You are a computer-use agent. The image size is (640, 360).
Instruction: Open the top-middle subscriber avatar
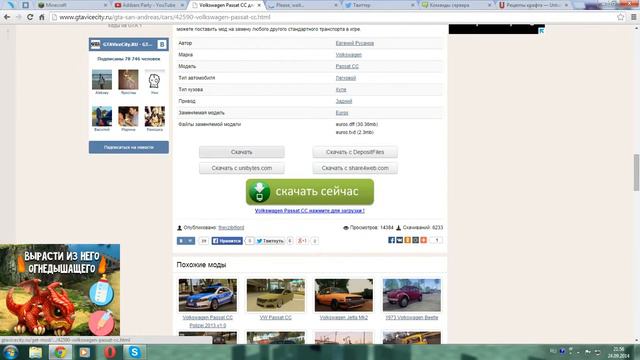point(128,79)
